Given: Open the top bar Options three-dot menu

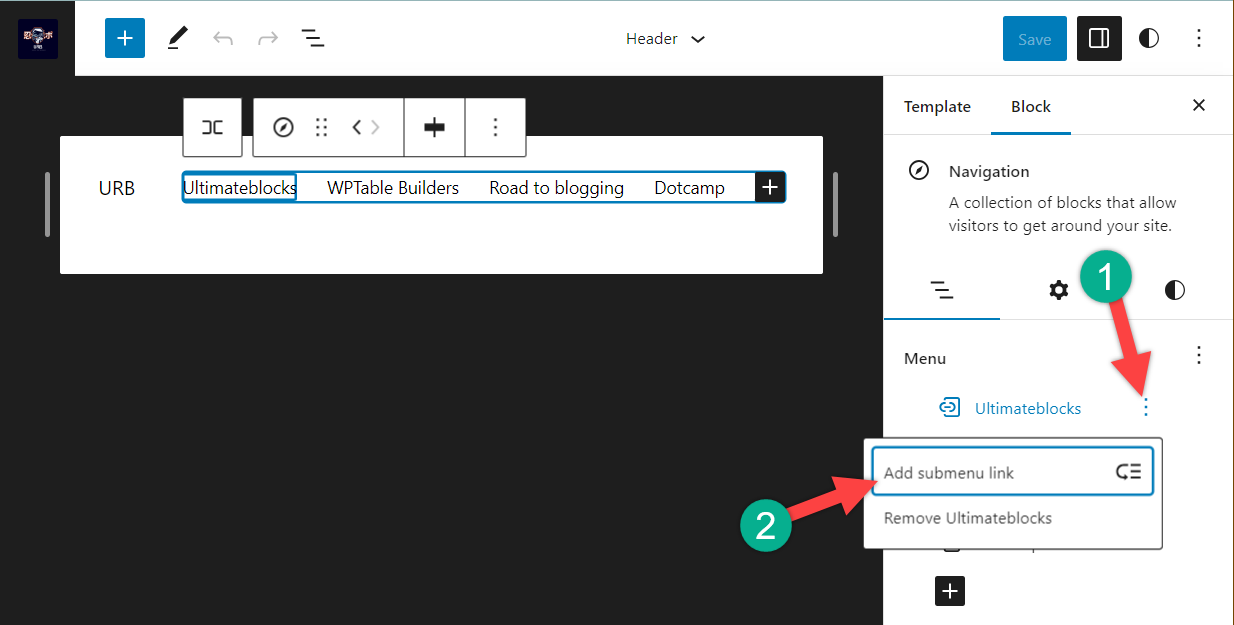Looking at the screenshot, I should [1199, 38].
